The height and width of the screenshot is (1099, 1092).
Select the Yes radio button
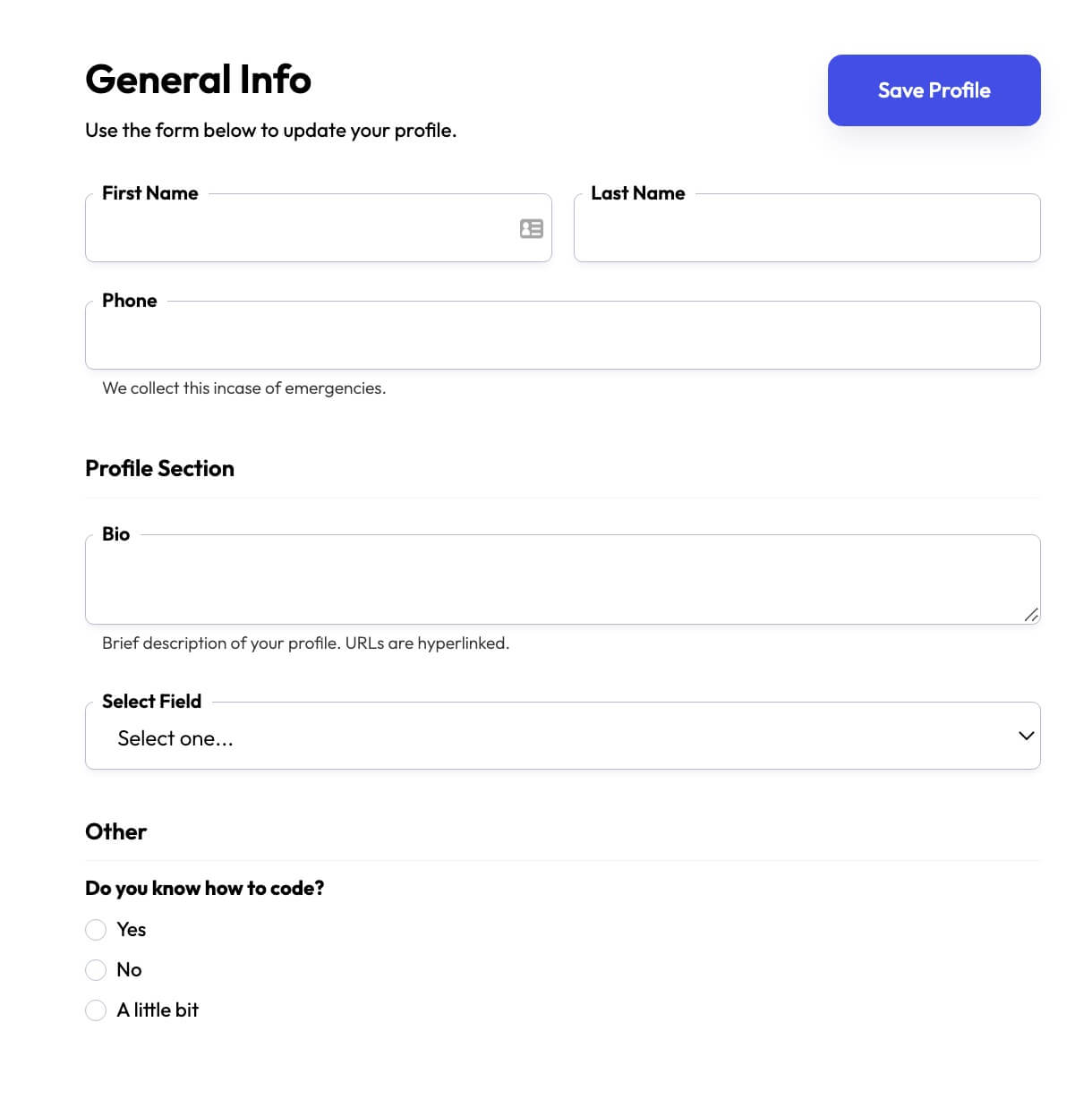pyautogui.click(x=96, y=930)
